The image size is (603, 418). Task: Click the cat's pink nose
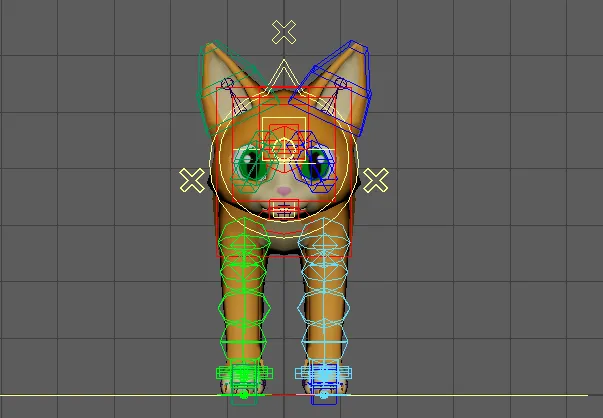pyautogui.click(x=284, y=190)
